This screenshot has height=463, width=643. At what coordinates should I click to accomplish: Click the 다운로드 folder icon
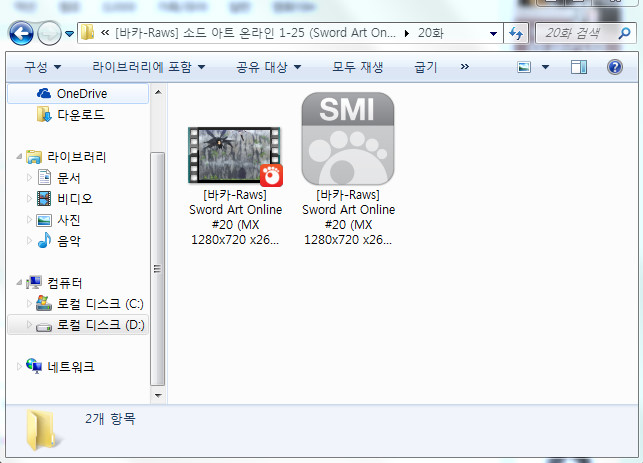(x=44, y=114)
